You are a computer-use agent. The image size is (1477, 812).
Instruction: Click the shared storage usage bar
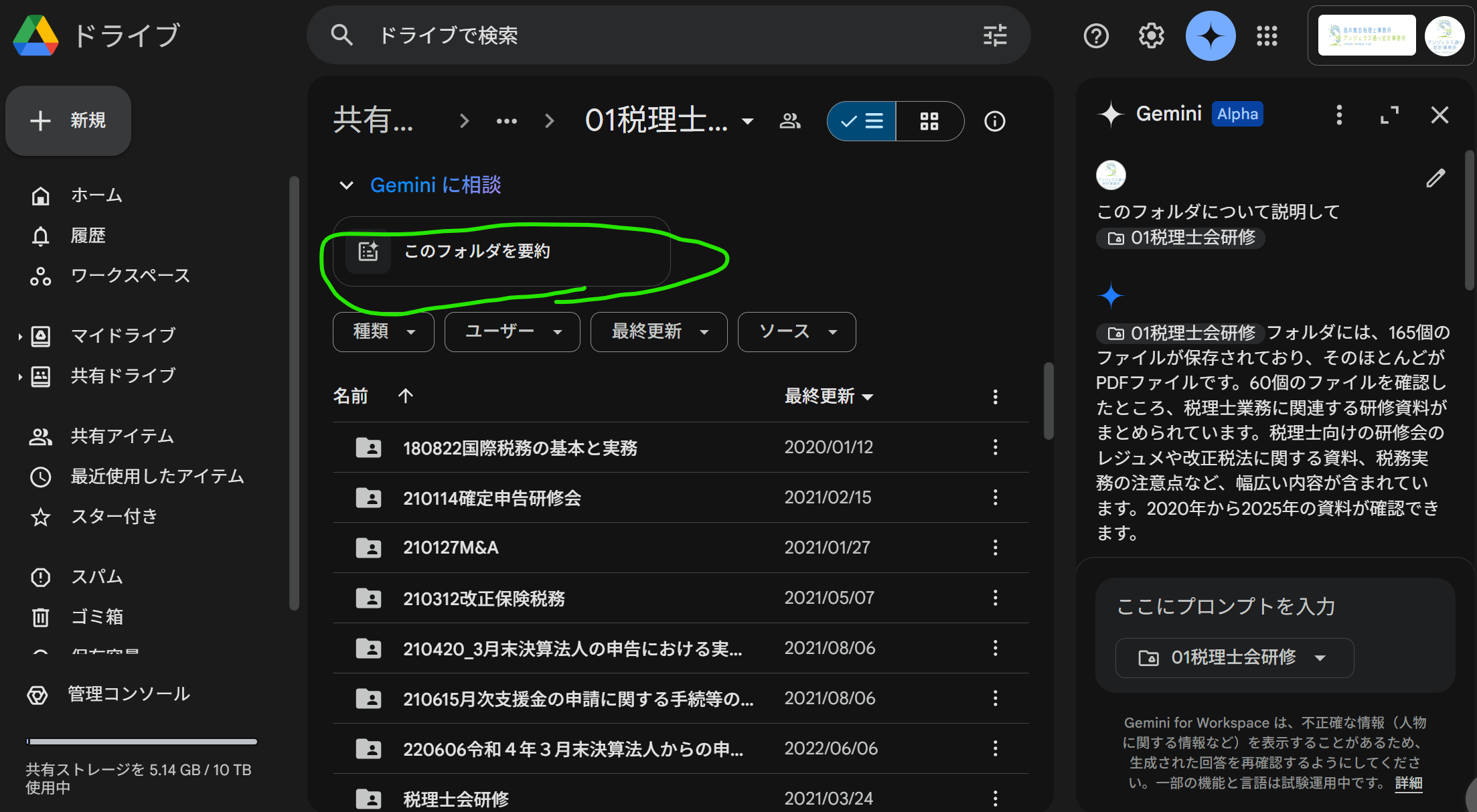[141, 742]
